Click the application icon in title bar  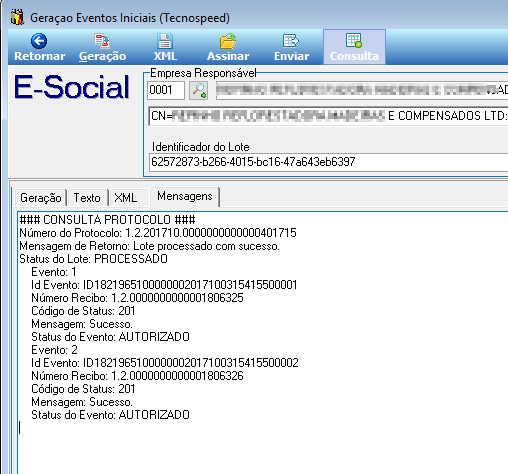[17, 18]
